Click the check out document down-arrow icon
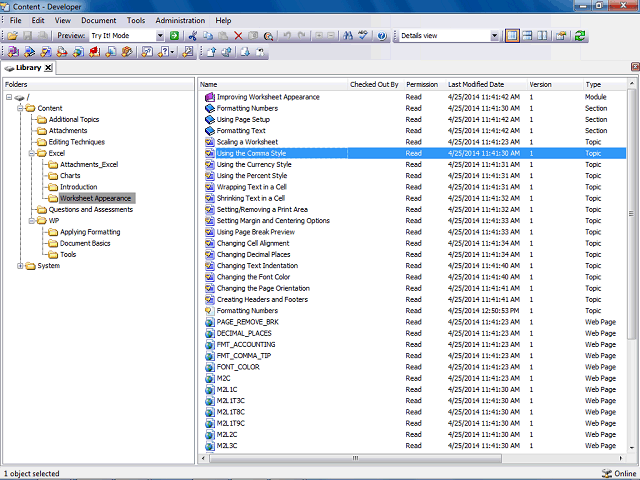 (x=245, y=52)
